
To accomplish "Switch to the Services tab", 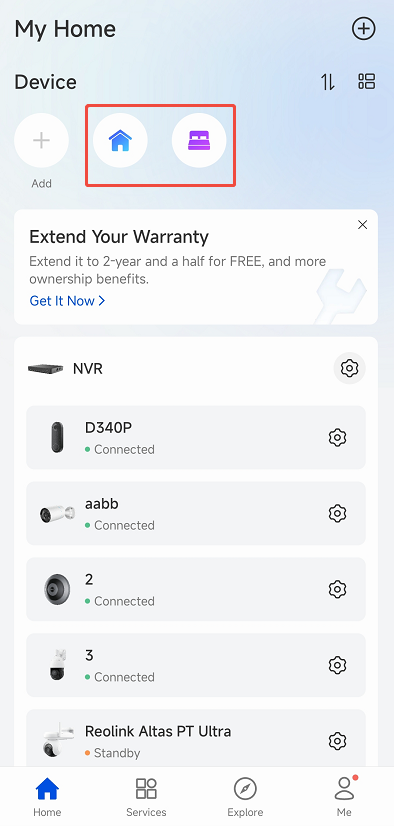I will tap(146, 797).
